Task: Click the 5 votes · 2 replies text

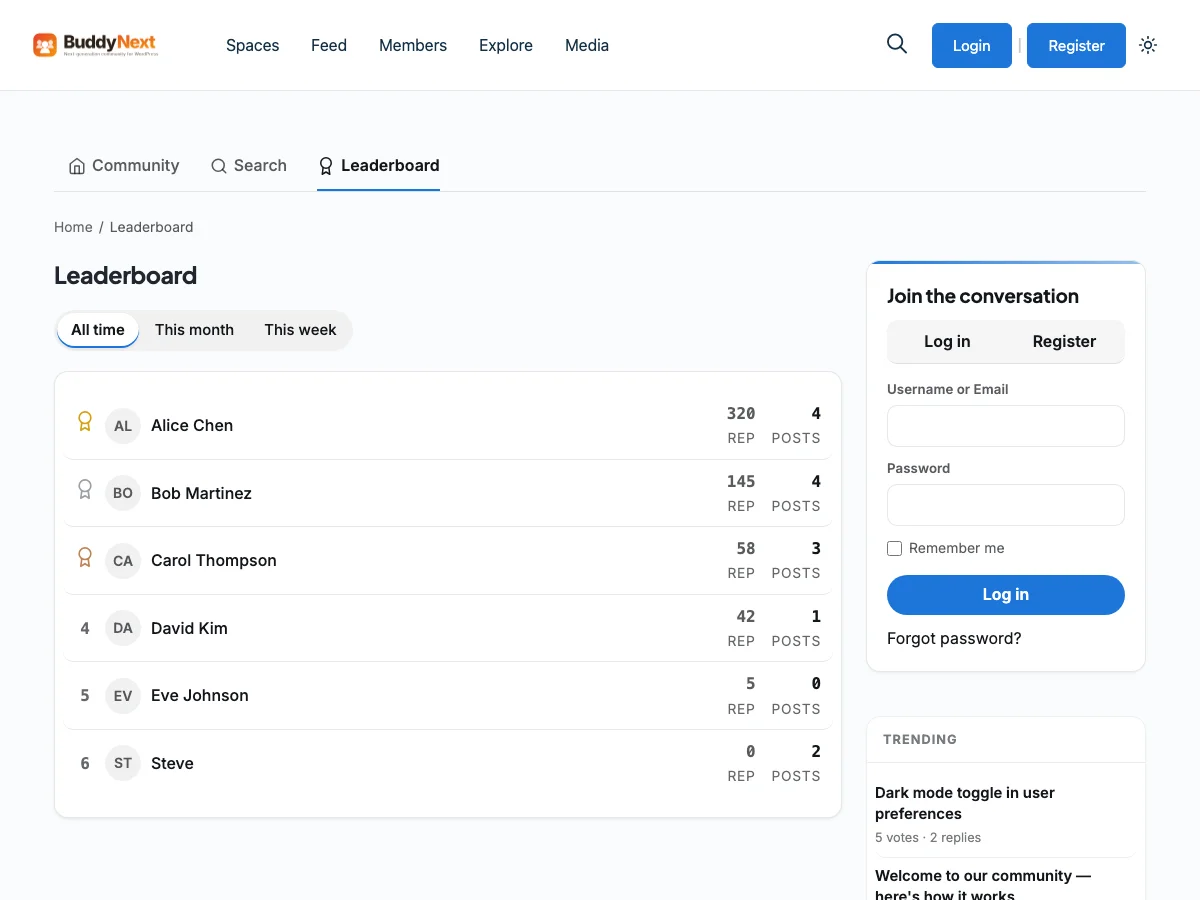Action: click(x=928, y=838)
